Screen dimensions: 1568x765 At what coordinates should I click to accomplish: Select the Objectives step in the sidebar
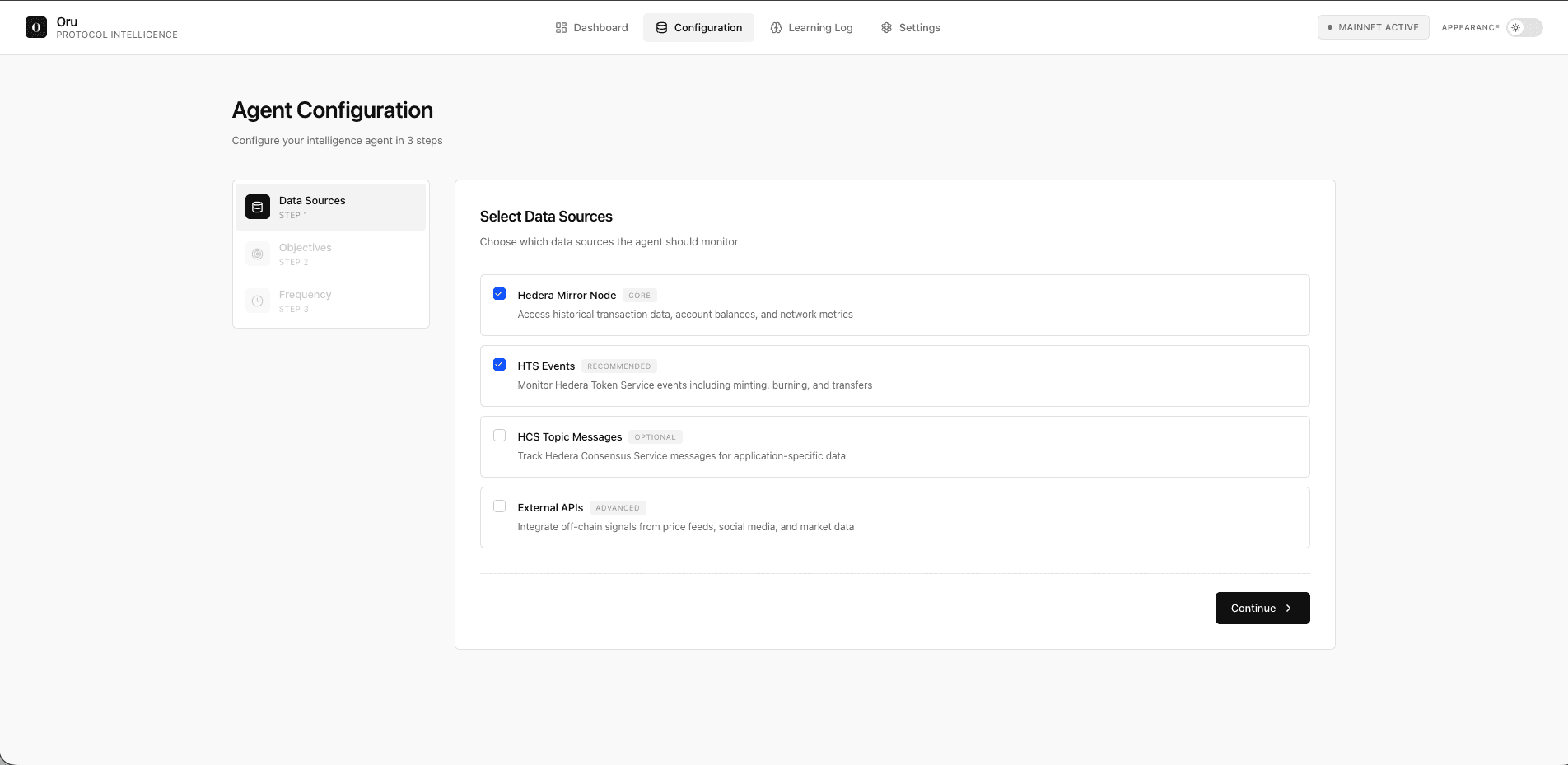tap(330, 254)
